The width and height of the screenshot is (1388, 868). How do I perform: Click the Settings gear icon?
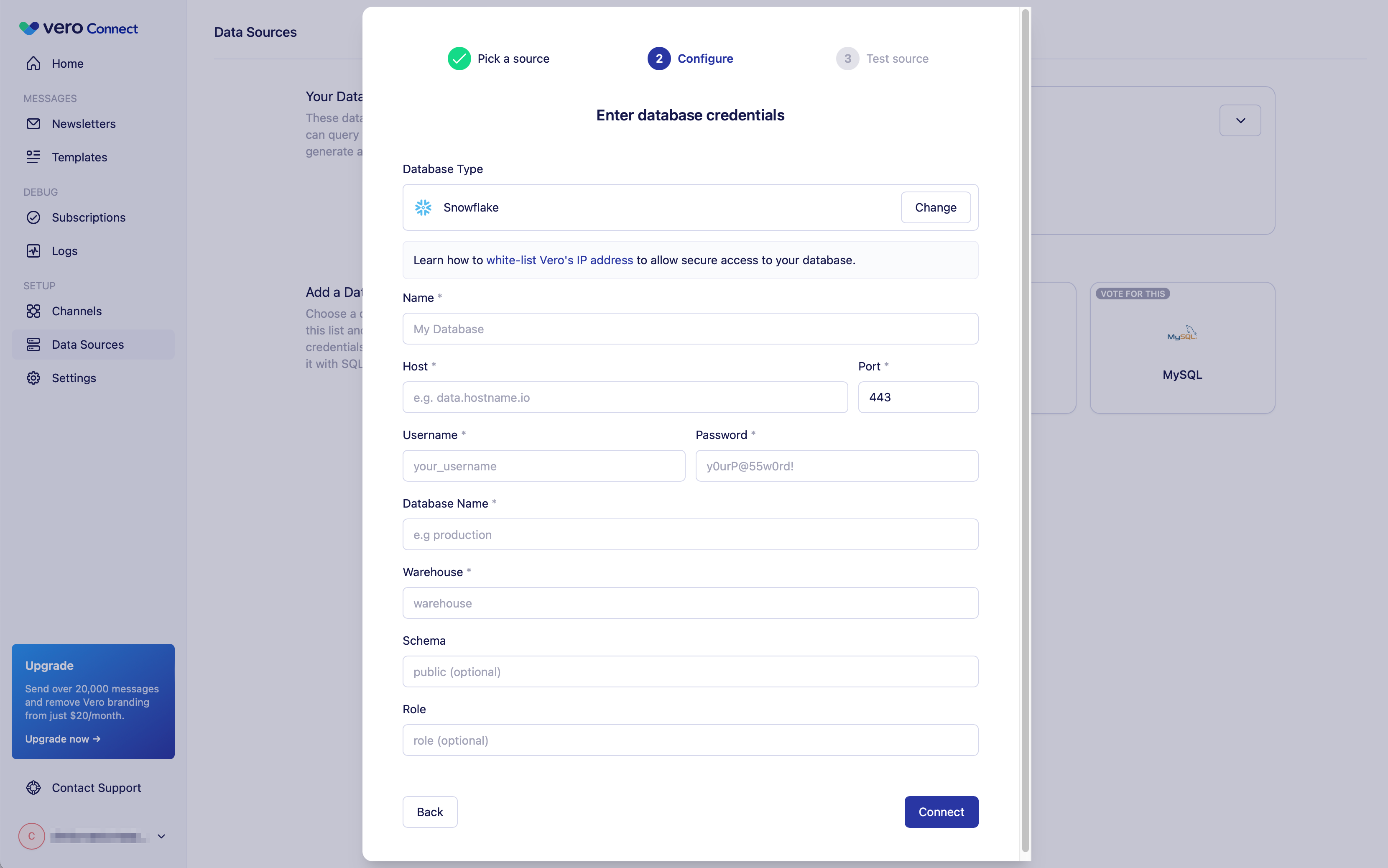tap(33, 378)
